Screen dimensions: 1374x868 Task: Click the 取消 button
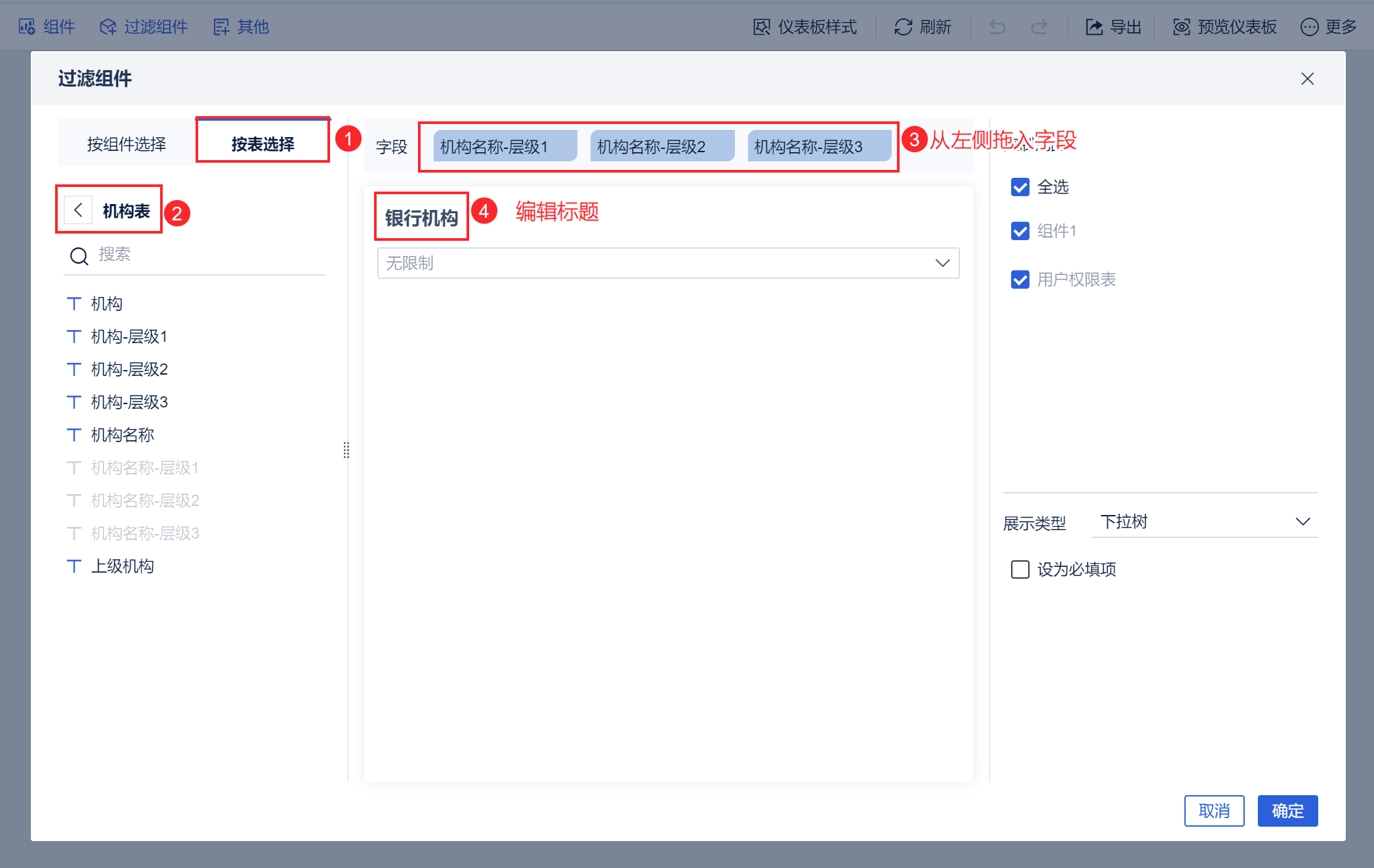[x=1214, y=811]
